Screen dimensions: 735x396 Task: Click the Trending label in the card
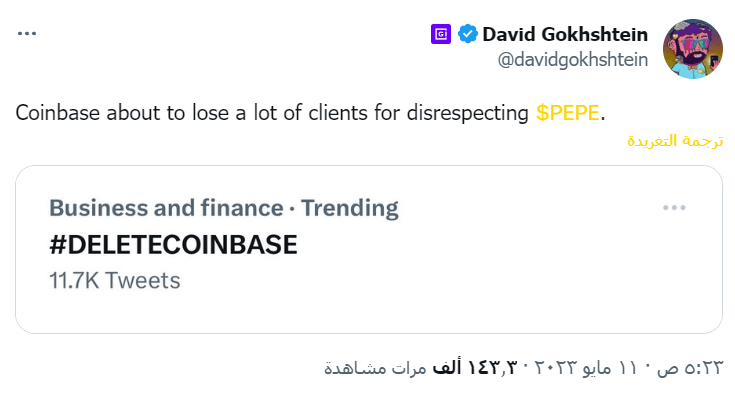[349, 208]
